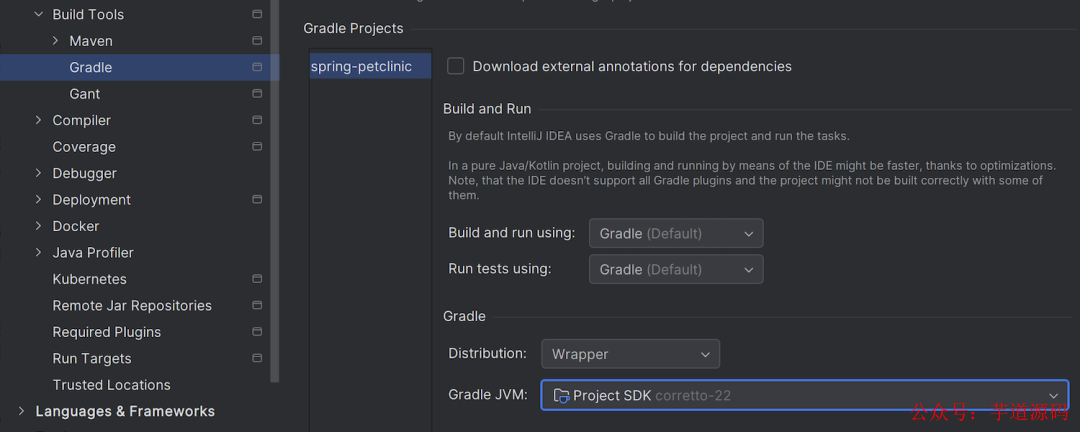Open the Distribution Wrapper dropdown
The image size is (1080, 432).
click(630, 354)
